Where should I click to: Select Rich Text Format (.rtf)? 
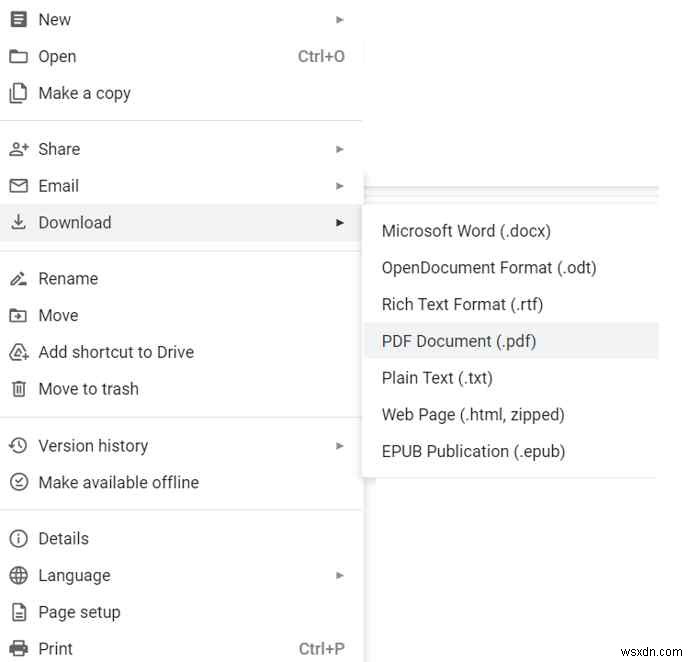tap(511, 304)
